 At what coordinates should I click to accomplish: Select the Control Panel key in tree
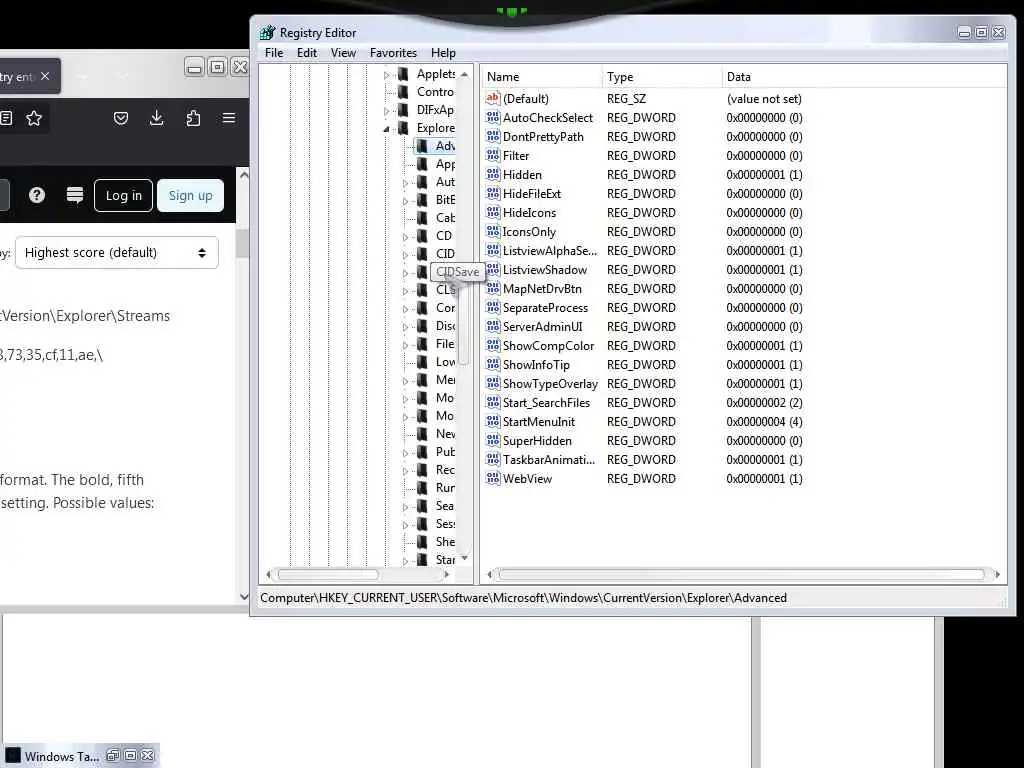pyautogui.click(x=435, y=92)
